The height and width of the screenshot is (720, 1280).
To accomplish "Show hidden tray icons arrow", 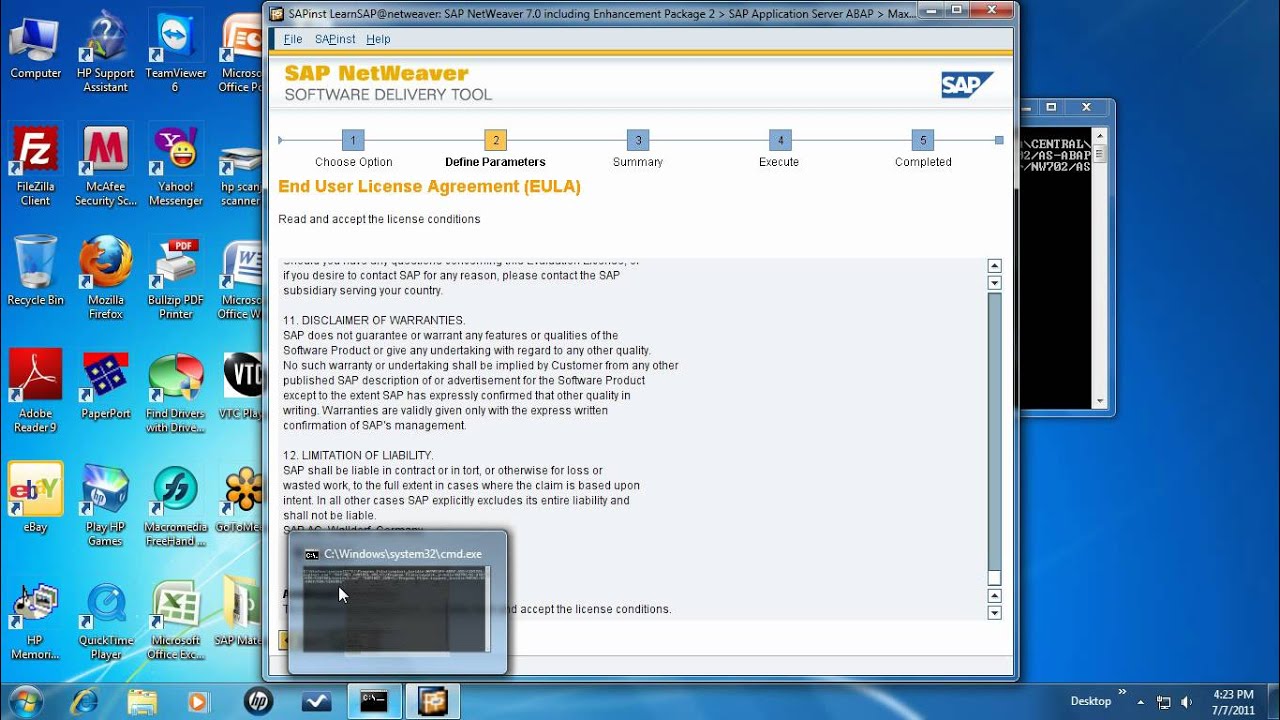I will tap(1141, 702).
